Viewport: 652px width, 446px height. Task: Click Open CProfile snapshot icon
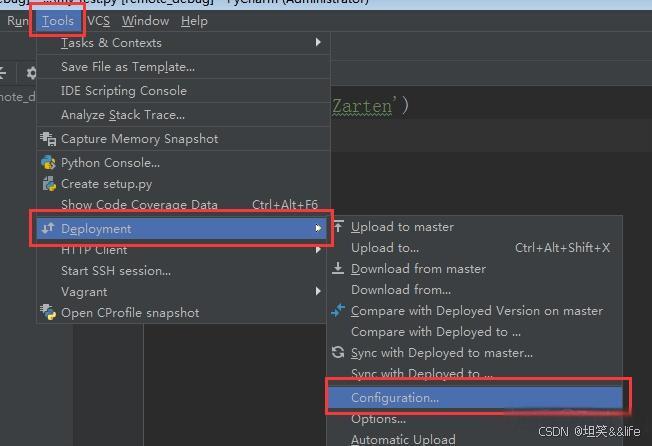[x=48, y=312]
